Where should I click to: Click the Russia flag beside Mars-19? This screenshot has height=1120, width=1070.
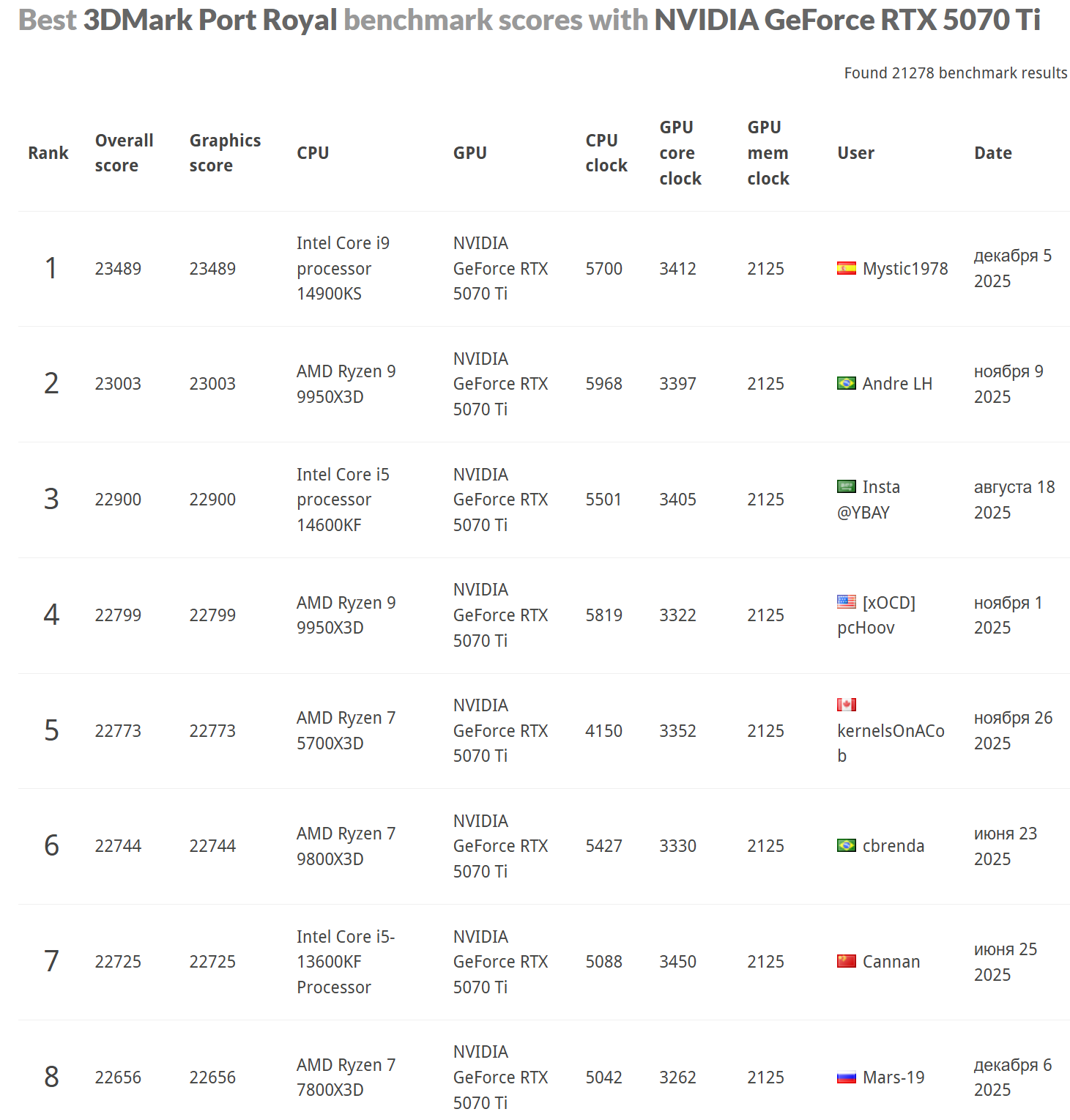(846, 1077)
